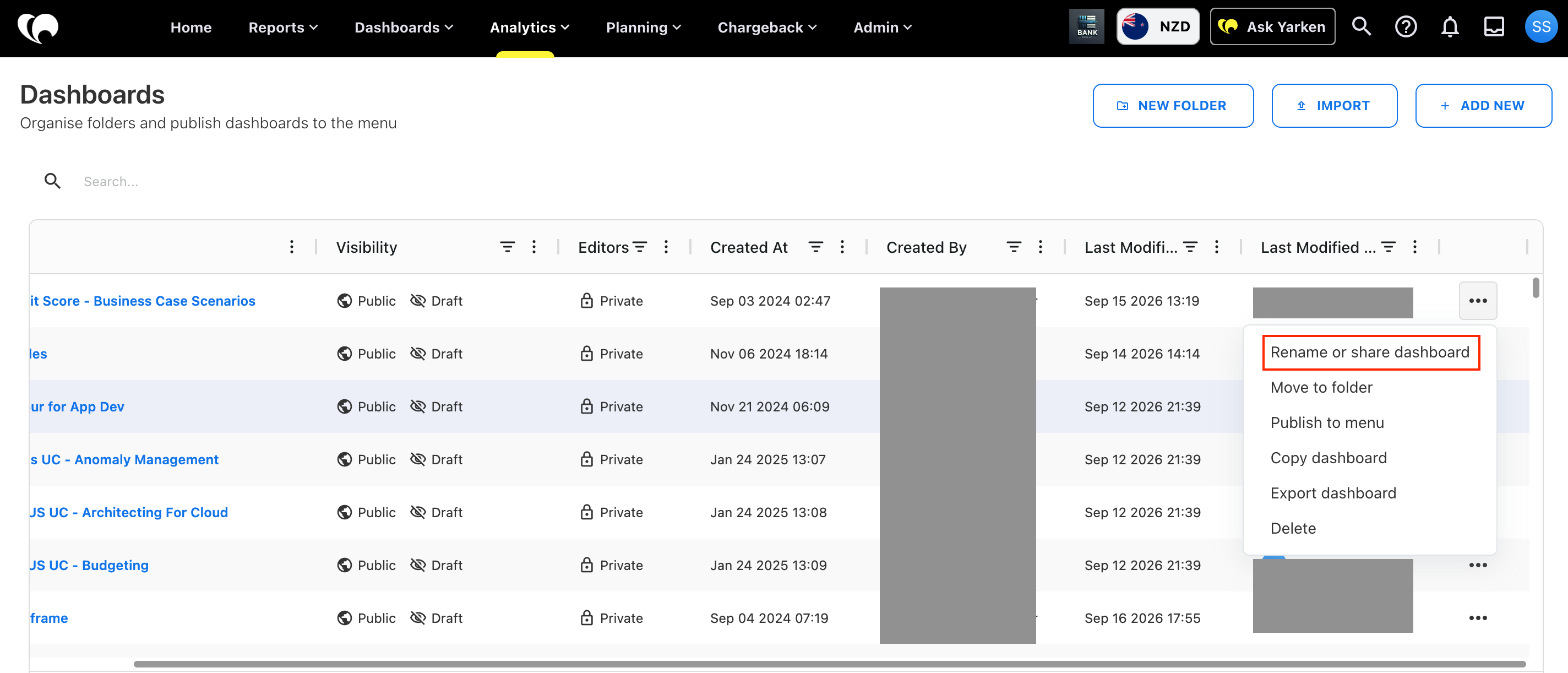
Task: Open the Created By column options menu
Action: click(x=1040, y=247)
